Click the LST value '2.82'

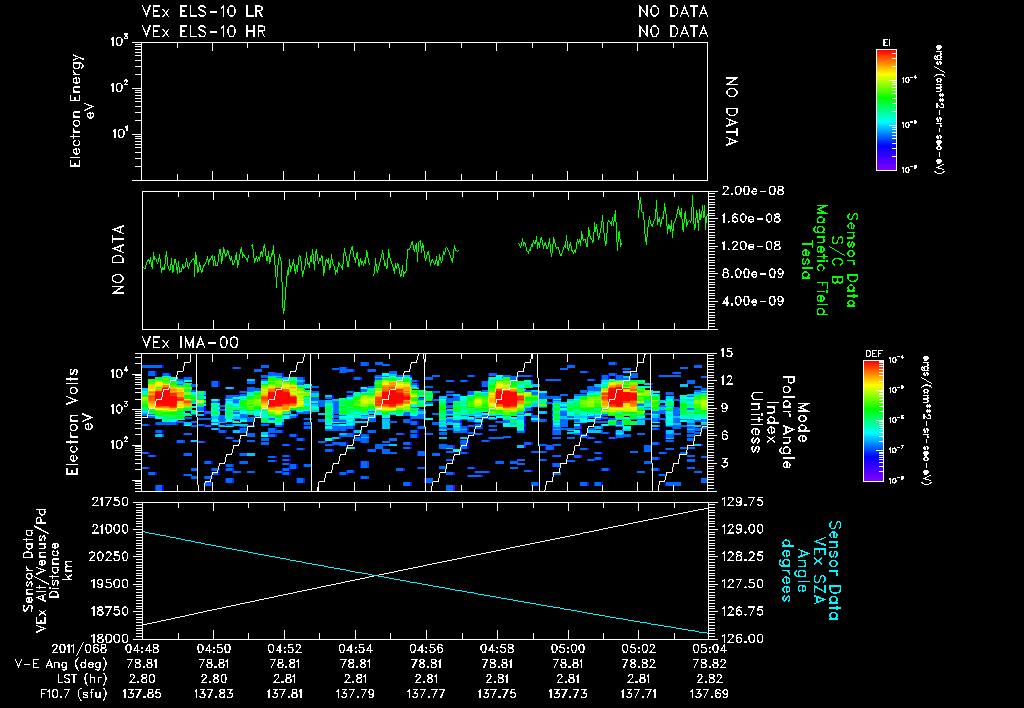709,679
